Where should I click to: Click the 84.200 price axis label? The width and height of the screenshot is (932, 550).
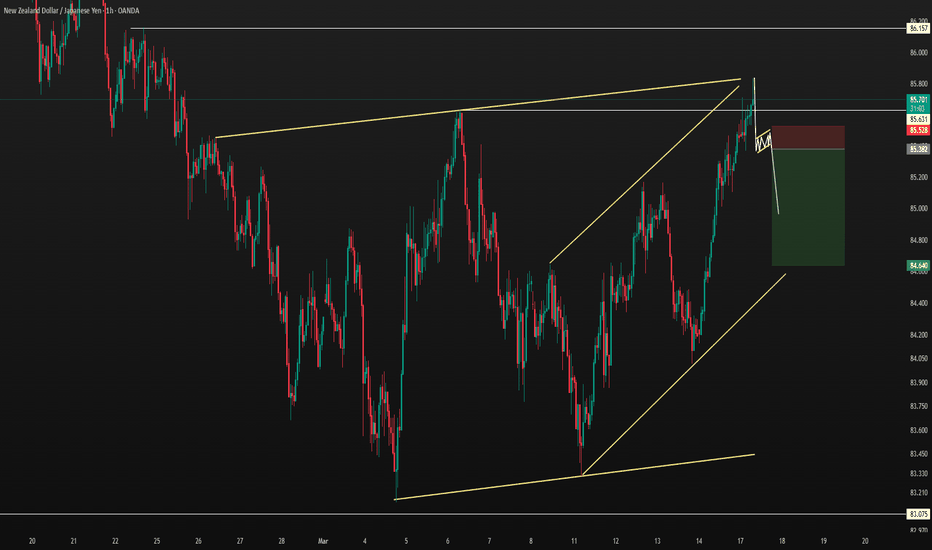(x=918, y=335)
